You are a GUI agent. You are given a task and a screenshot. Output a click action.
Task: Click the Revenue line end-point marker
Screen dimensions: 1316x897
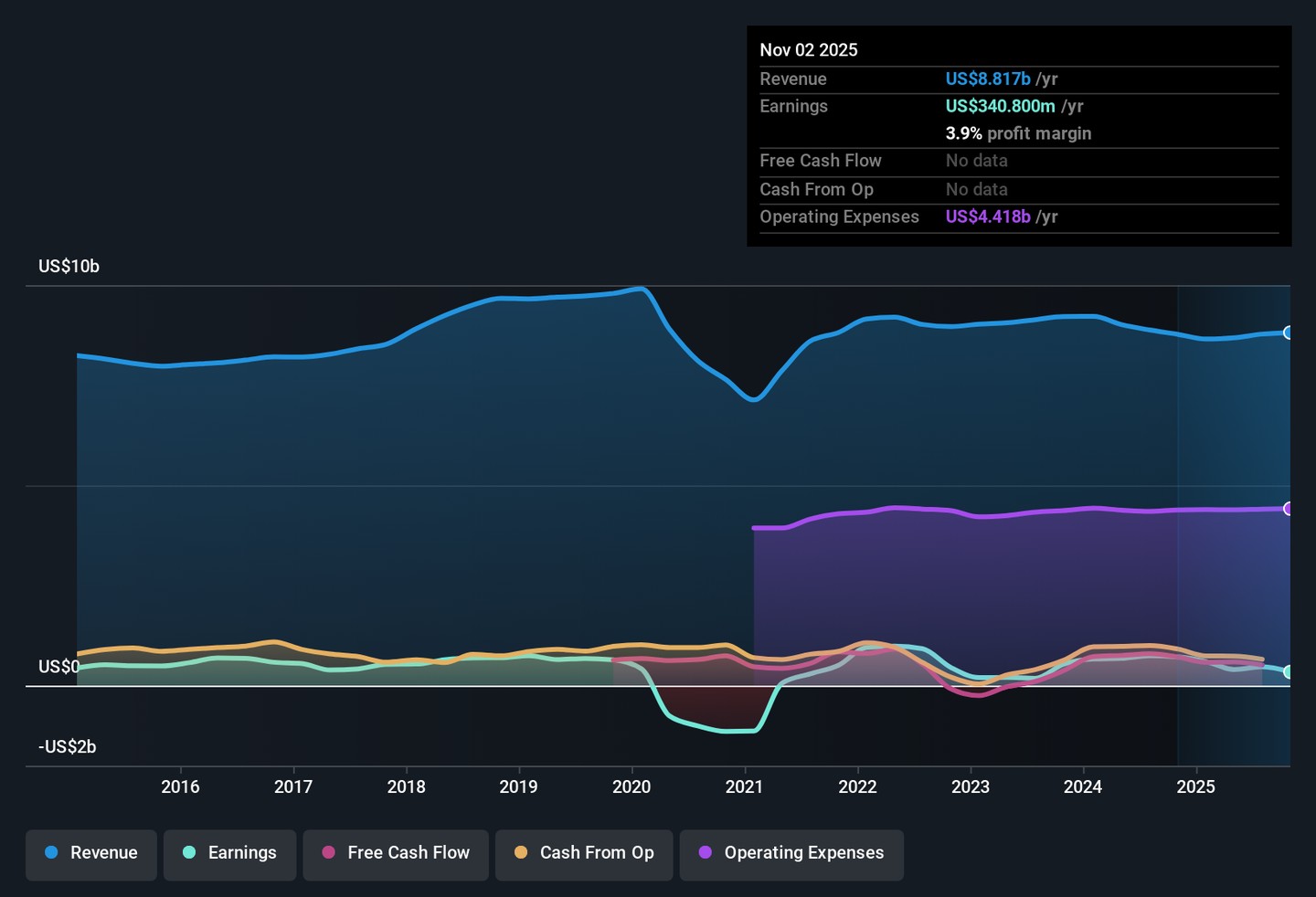pyautogui.click(x=1288, y=332)
